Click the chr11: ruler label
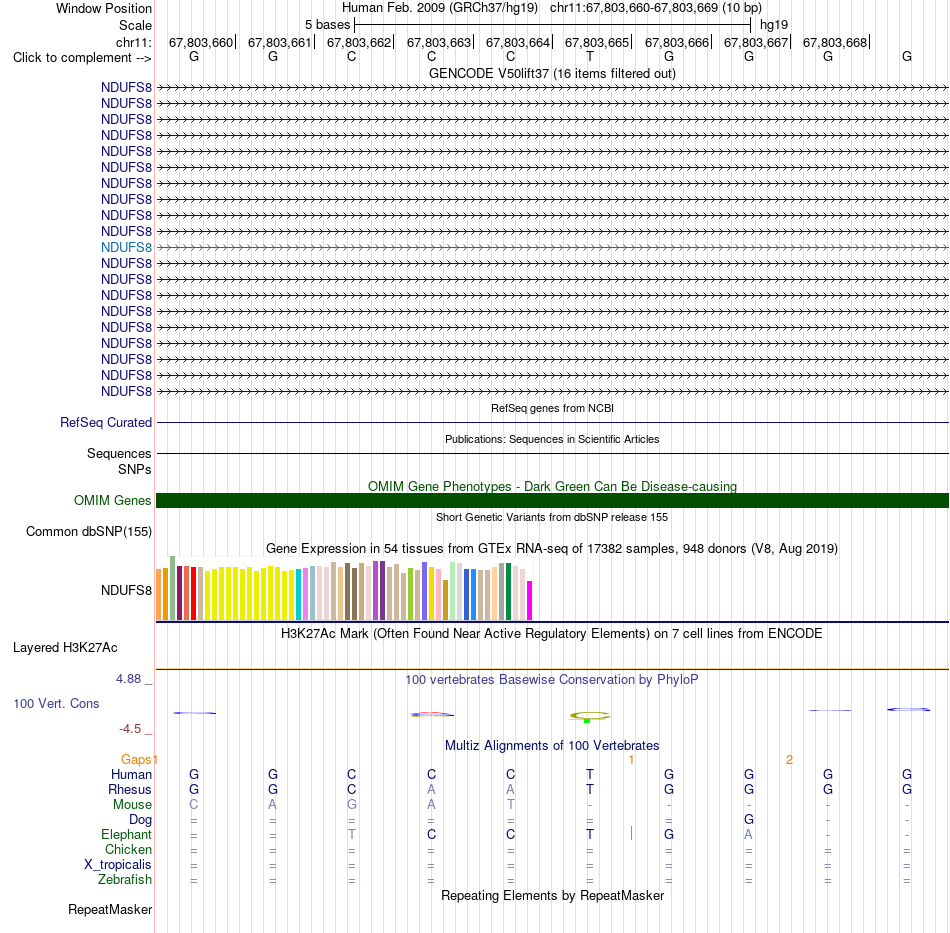 coord(133,42)
